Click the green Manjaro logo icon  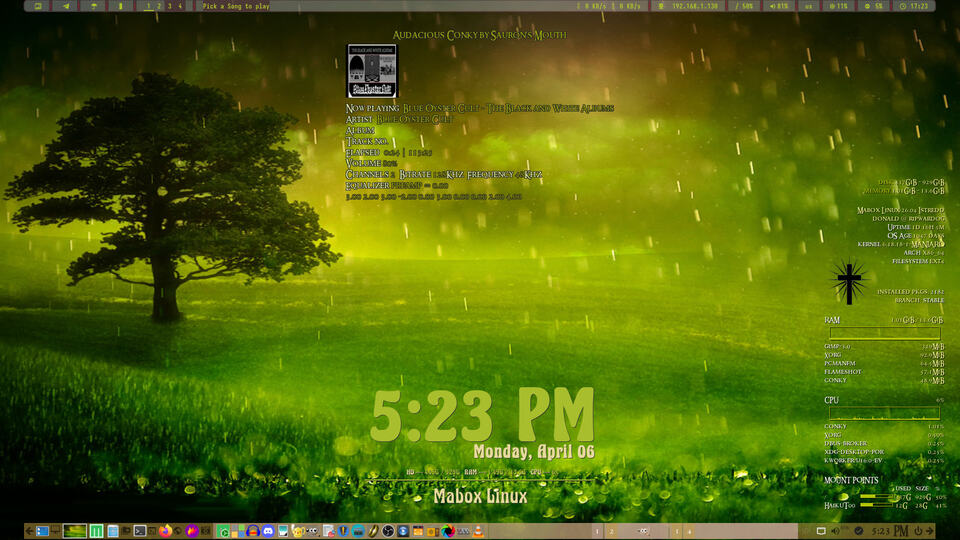coord(97,531)
